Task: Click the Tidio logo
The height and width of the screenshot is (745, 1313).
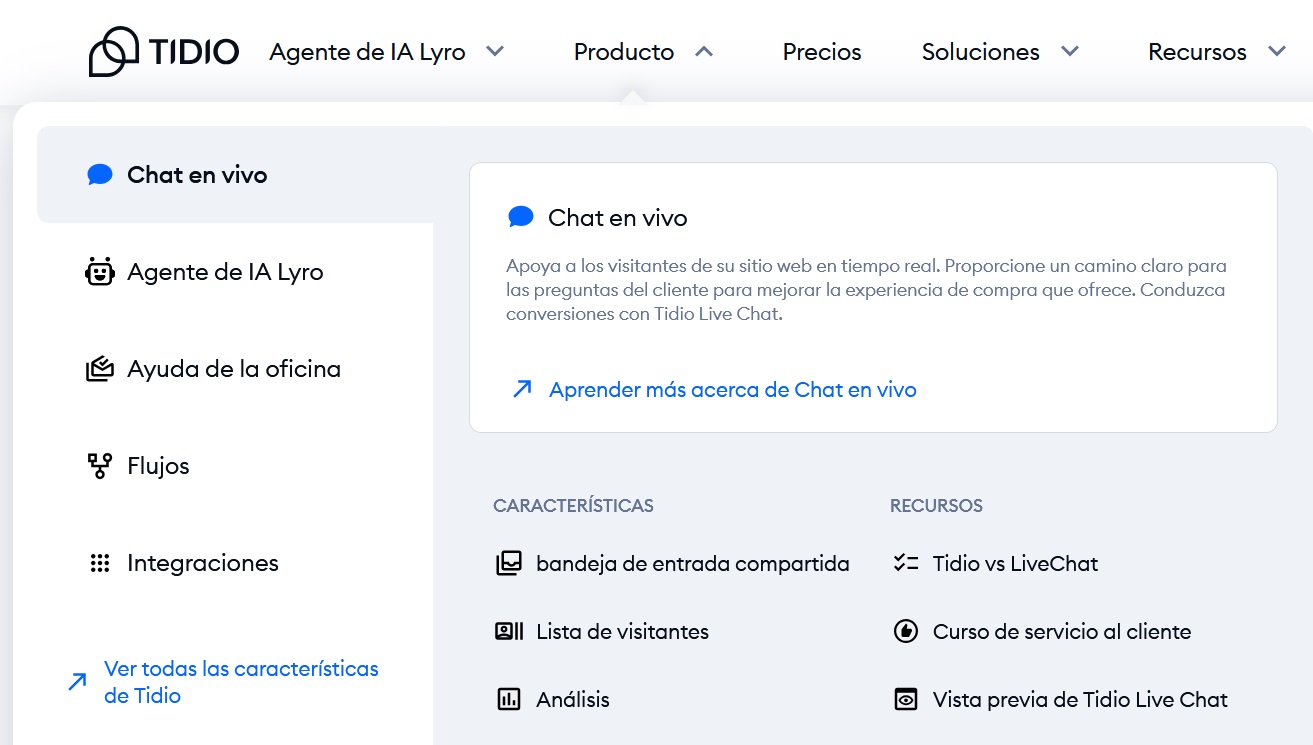Action: click(x=163, y=51)
